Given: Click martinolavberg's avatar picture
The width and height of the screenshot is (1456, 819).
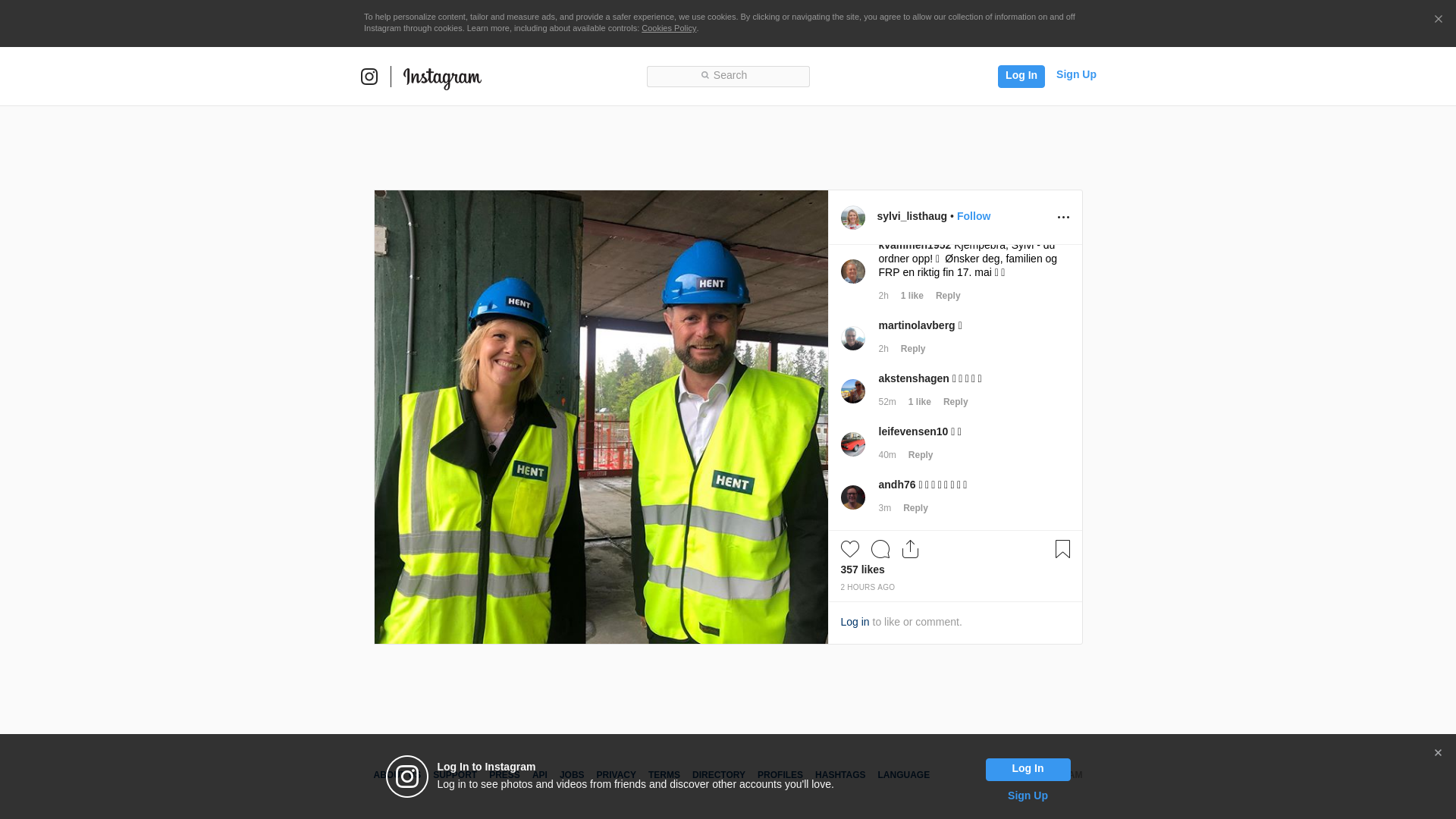Looking at the screenshot, I should point(853,338).
